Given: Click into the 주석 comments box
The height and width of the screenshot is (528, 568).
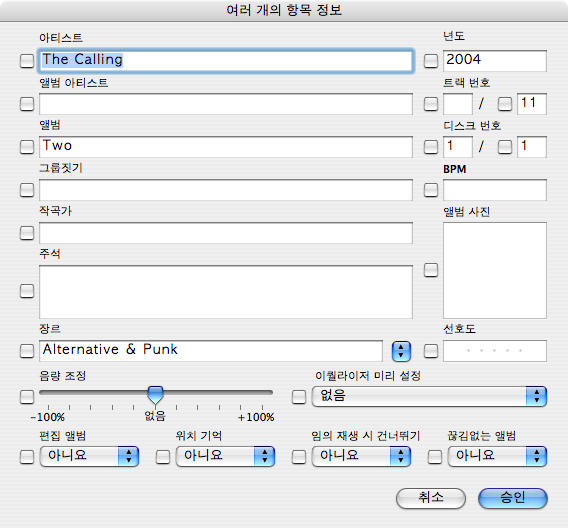Looking at the screenshot, I should (226, 292).
